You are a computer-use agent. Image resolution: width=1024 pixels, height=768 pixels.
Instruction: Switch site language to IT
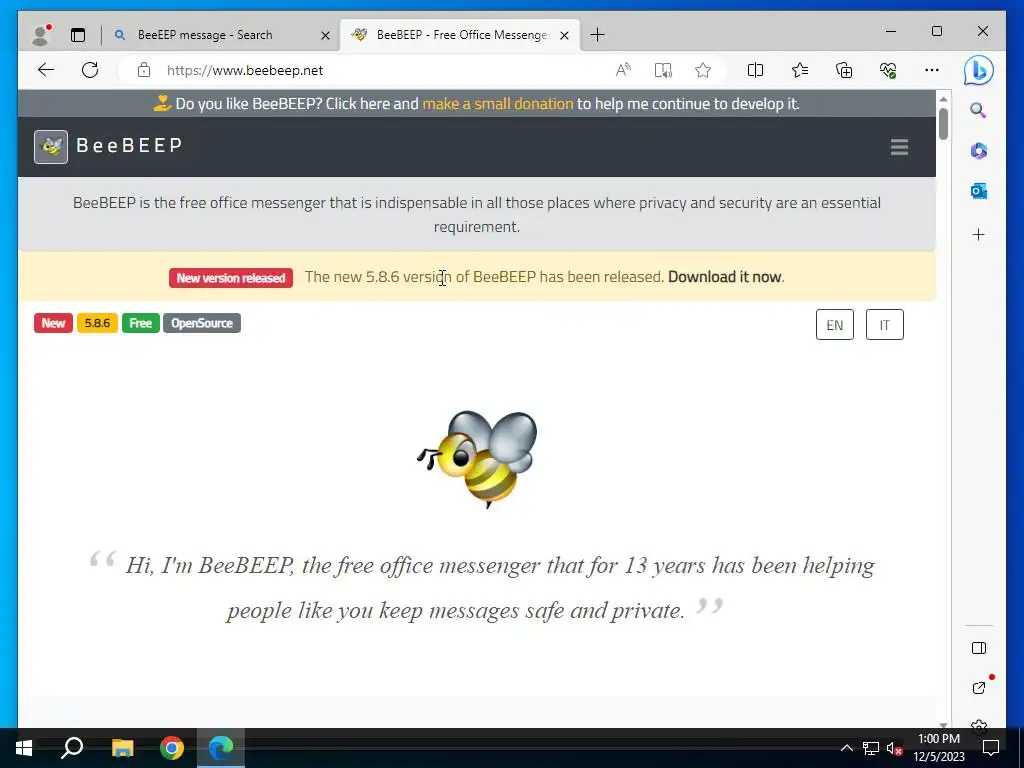[884, 325]
